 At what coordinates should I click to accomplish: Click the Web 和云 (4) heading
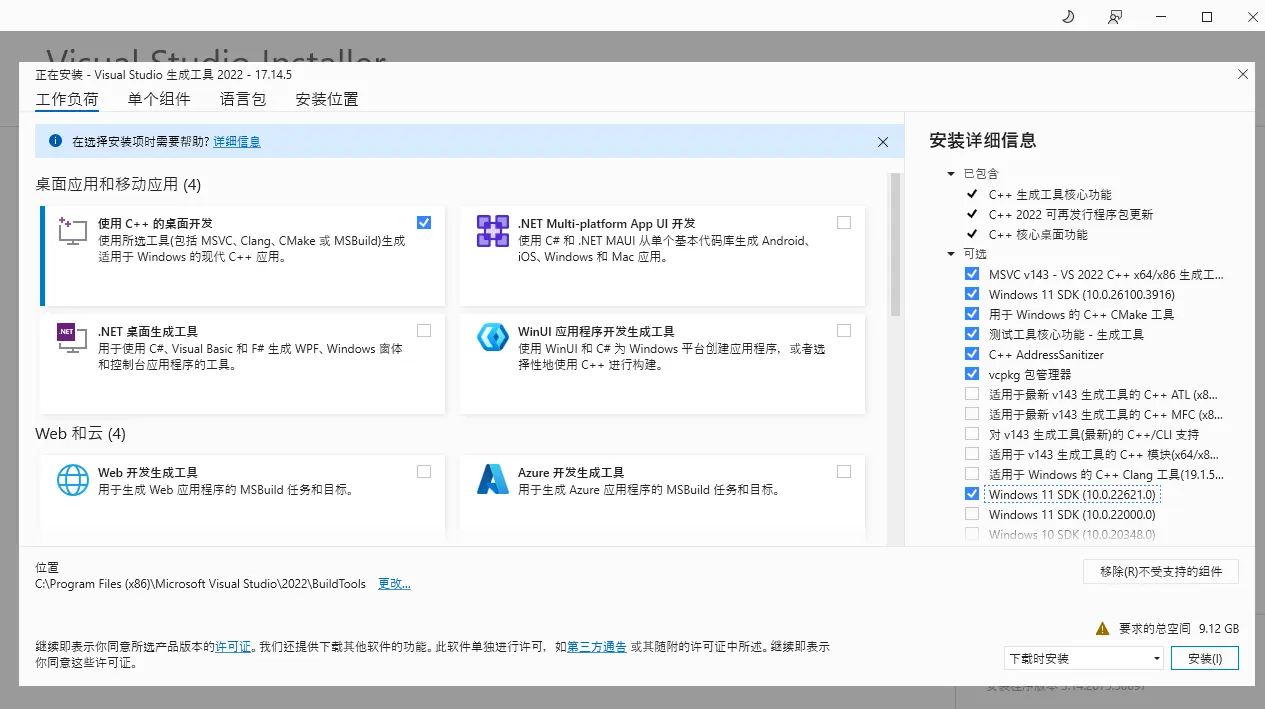point(80,434)
